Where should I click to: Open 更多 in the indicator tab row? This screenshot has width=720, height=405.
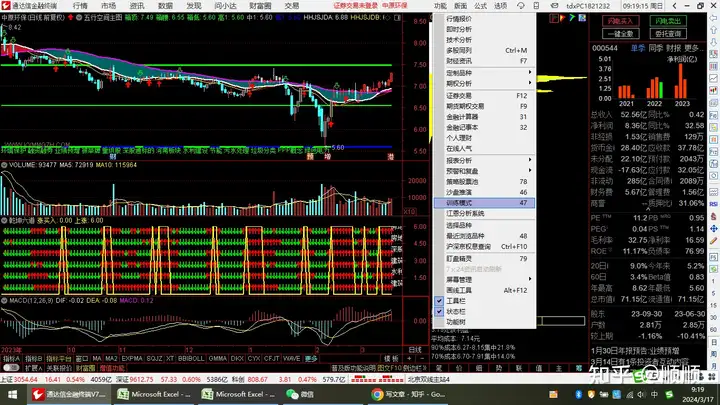coord(311,358)
